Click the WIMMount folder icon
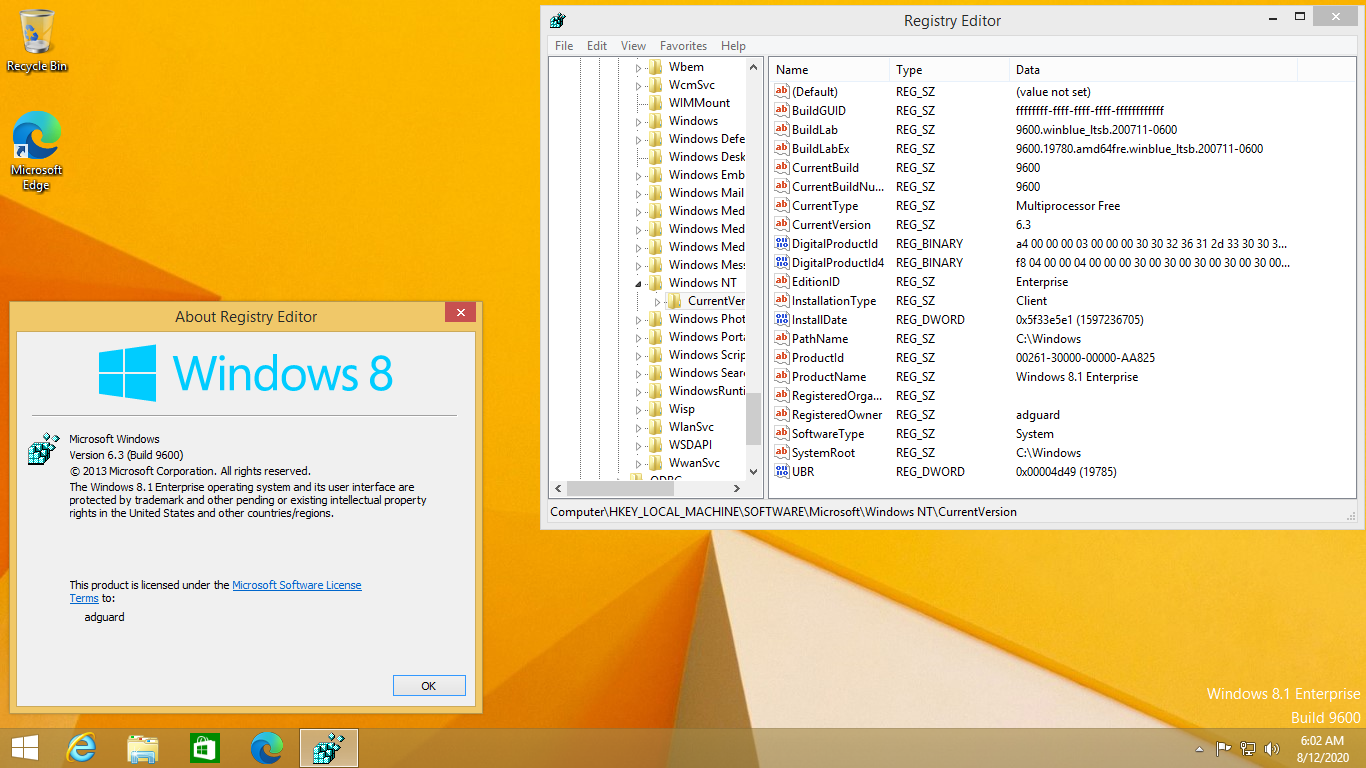Image resolution: width=1366 pixels, height=768 pixels. point(656,103)
